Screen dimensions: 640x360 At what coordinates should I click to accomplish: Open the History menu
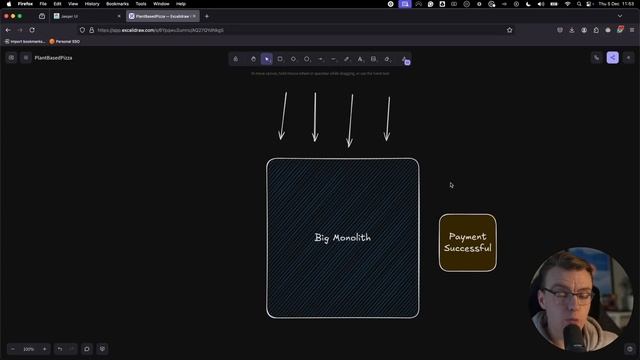[x=92, y=4]
